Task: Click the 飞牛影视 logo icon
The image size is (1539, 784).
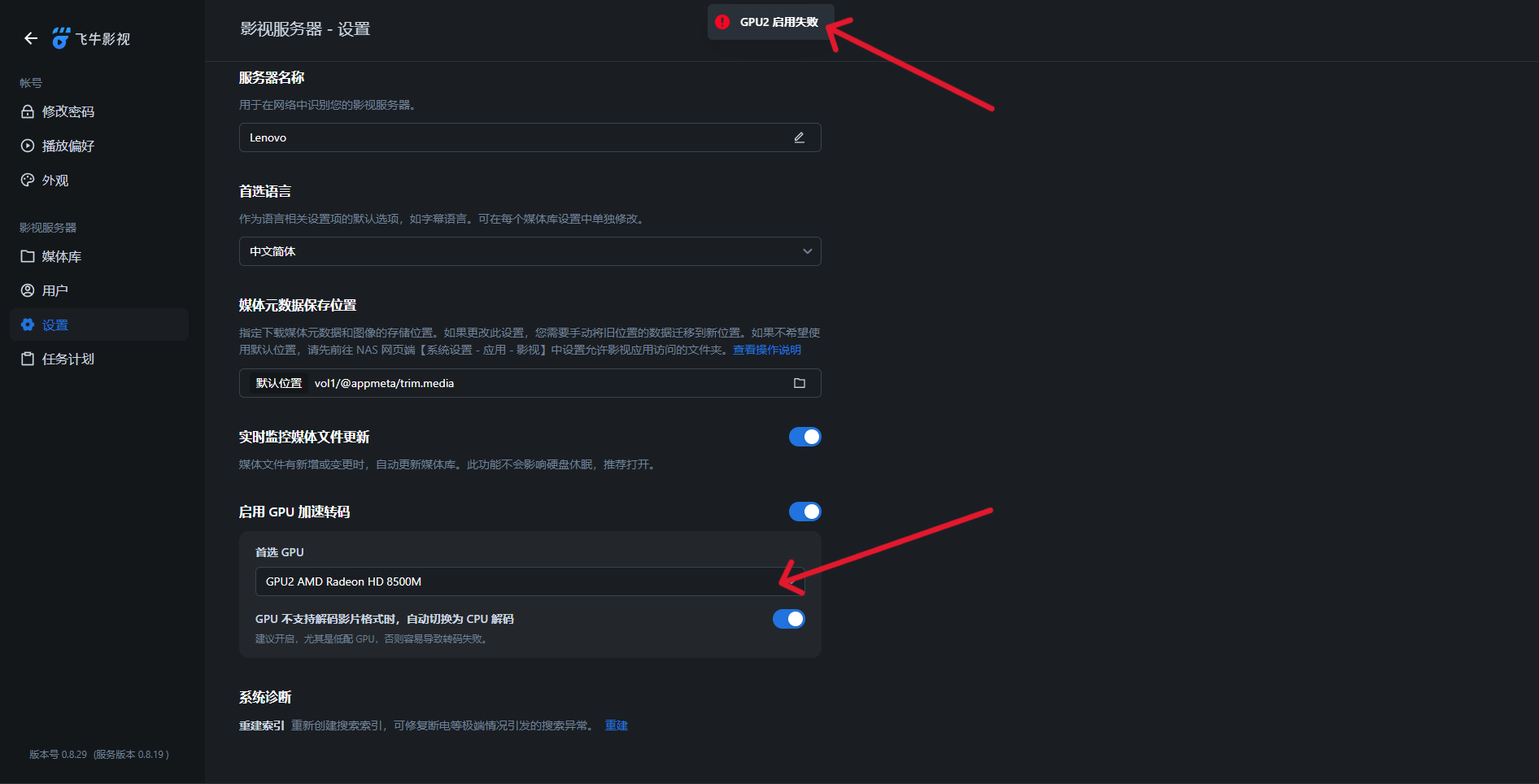Action: pos(61,38)
